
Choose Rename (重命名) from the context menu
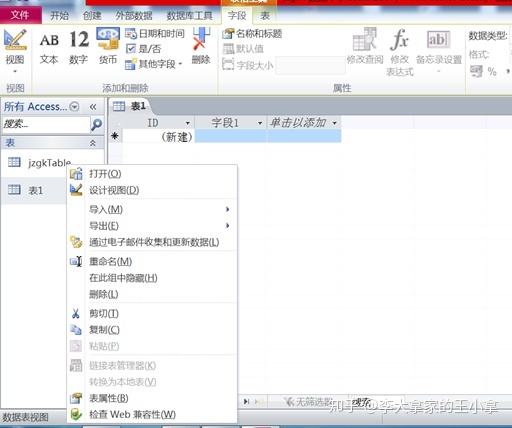point(153,261)
